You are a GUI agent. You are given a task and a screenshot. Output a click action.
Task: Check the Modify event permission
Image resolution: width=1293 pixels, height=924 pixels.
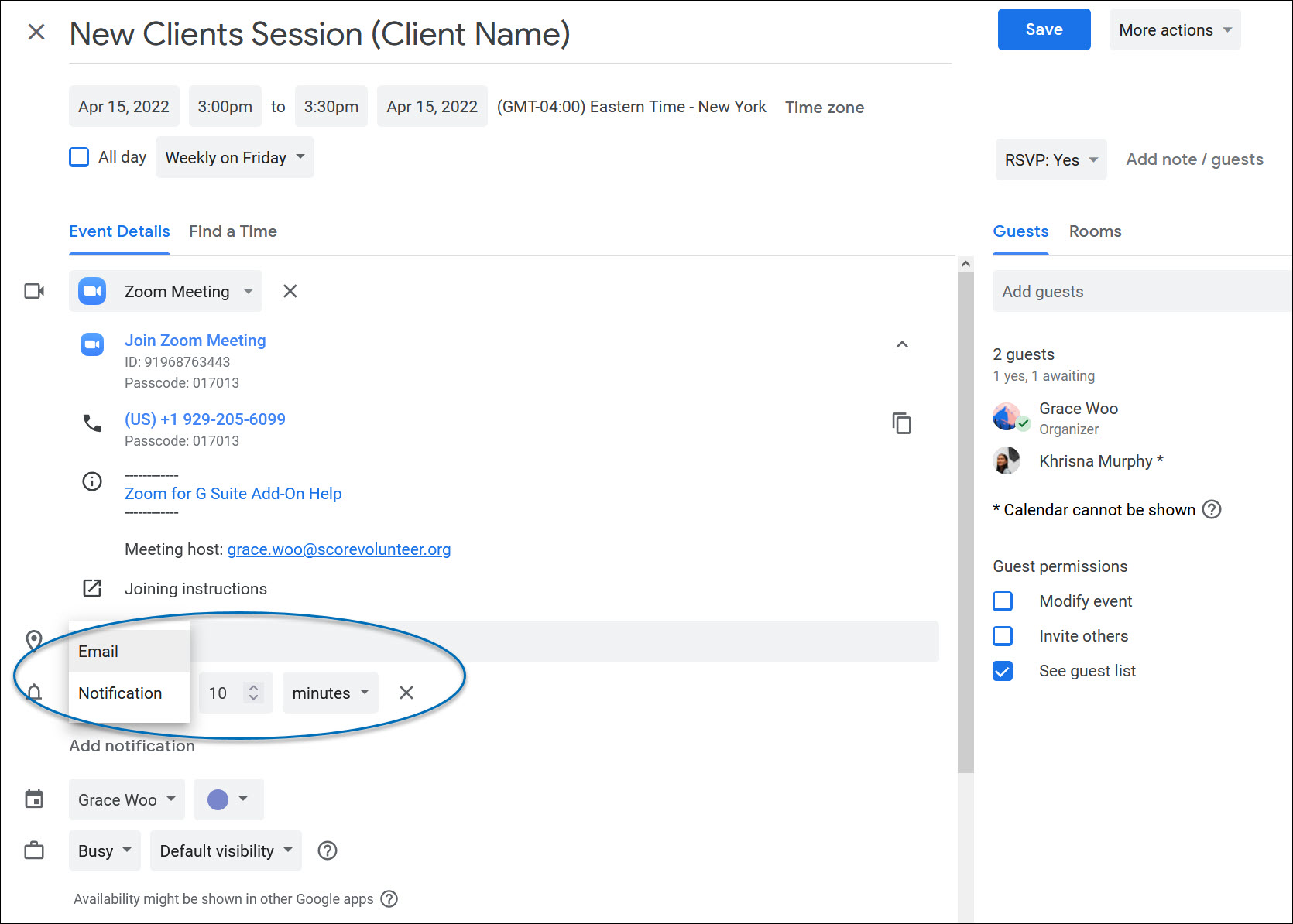(x=1003, y=601)
